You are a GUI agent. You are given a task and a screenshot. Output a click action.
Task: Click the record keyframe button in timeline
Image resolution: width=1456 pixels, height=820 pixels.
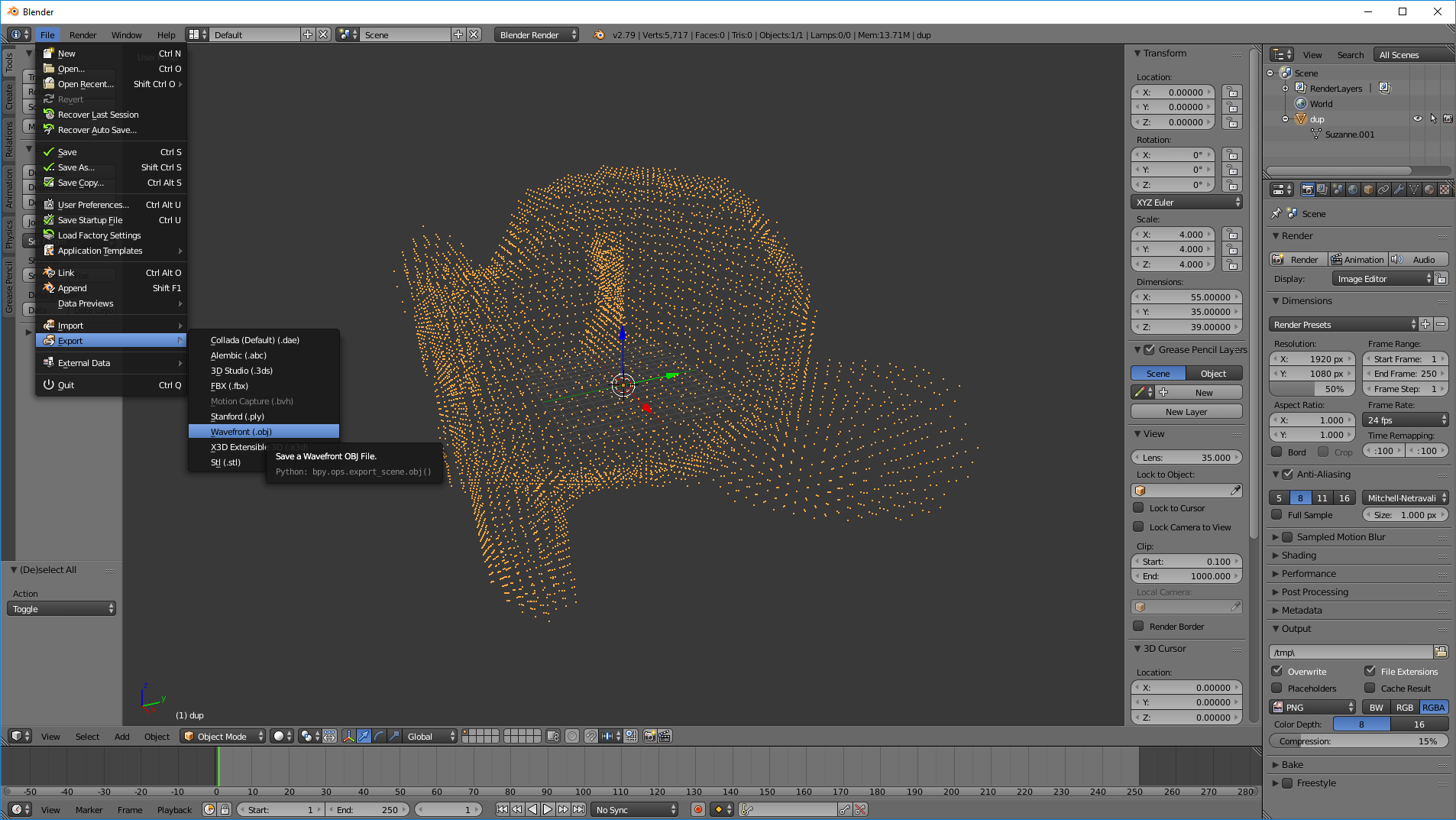point(697,809)
